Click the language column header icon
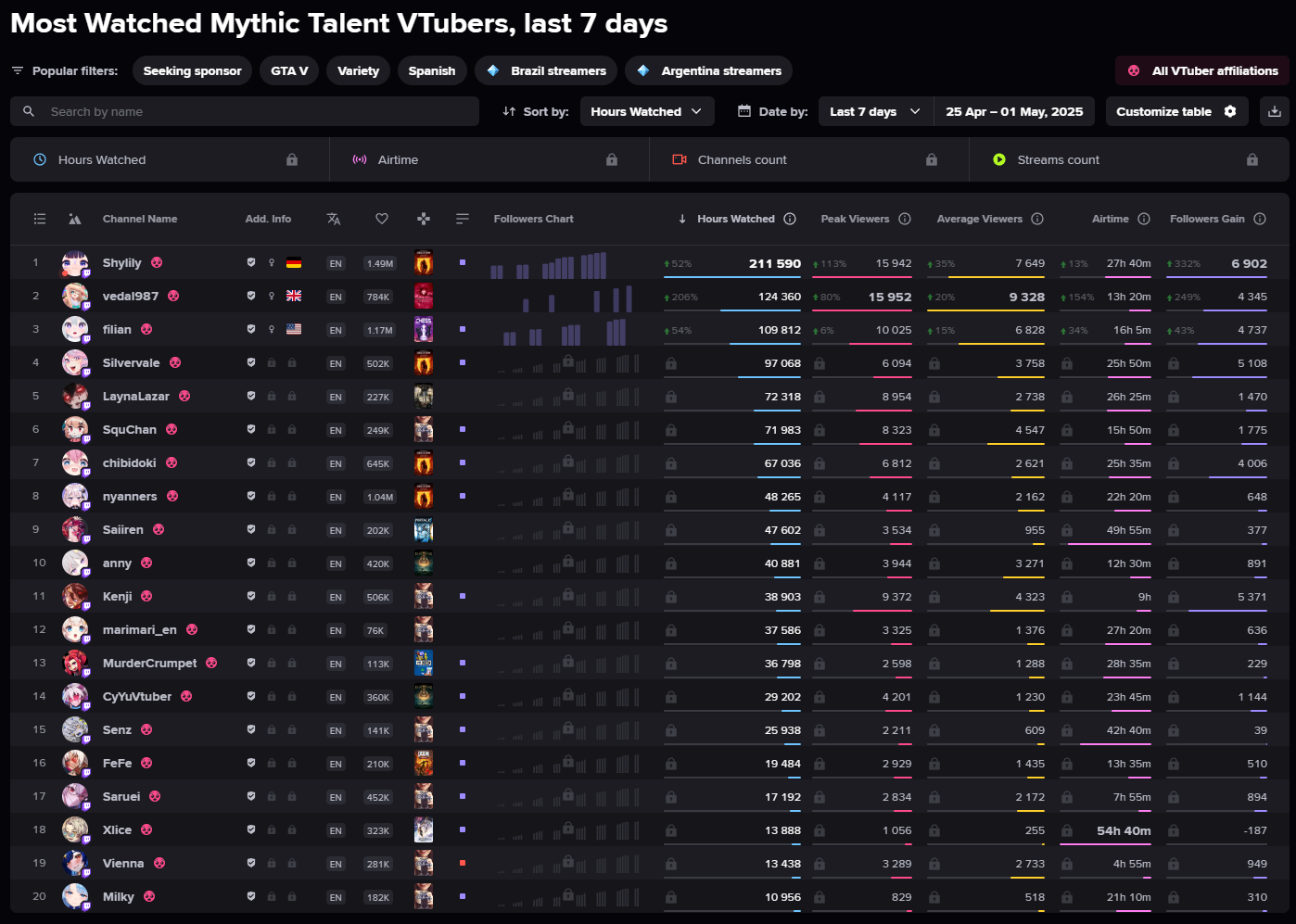 click(334, 219)
